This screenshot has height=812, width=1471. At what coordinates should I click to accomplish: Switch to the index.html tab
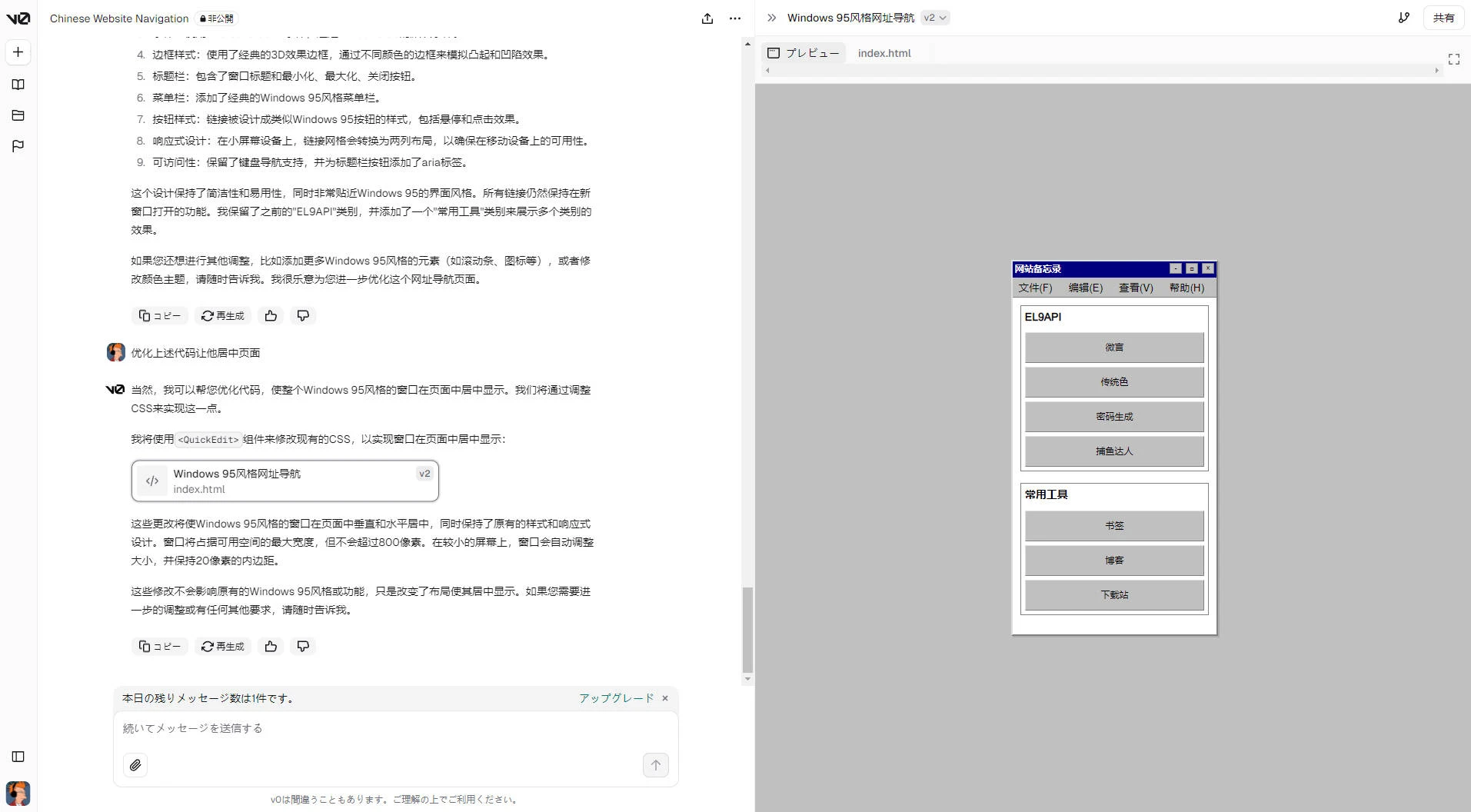point(884,53)
